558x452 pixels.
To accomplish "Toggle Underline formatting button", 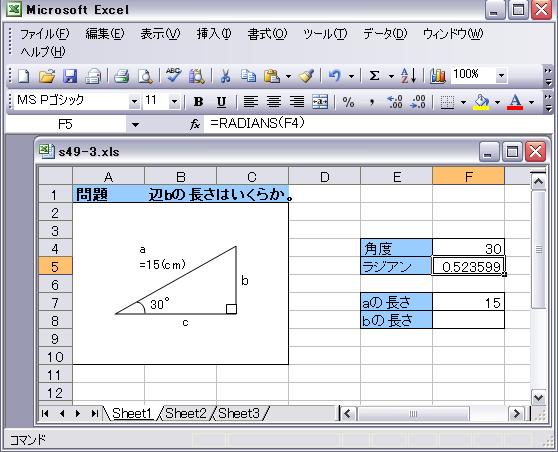I will tap(221, 102).
